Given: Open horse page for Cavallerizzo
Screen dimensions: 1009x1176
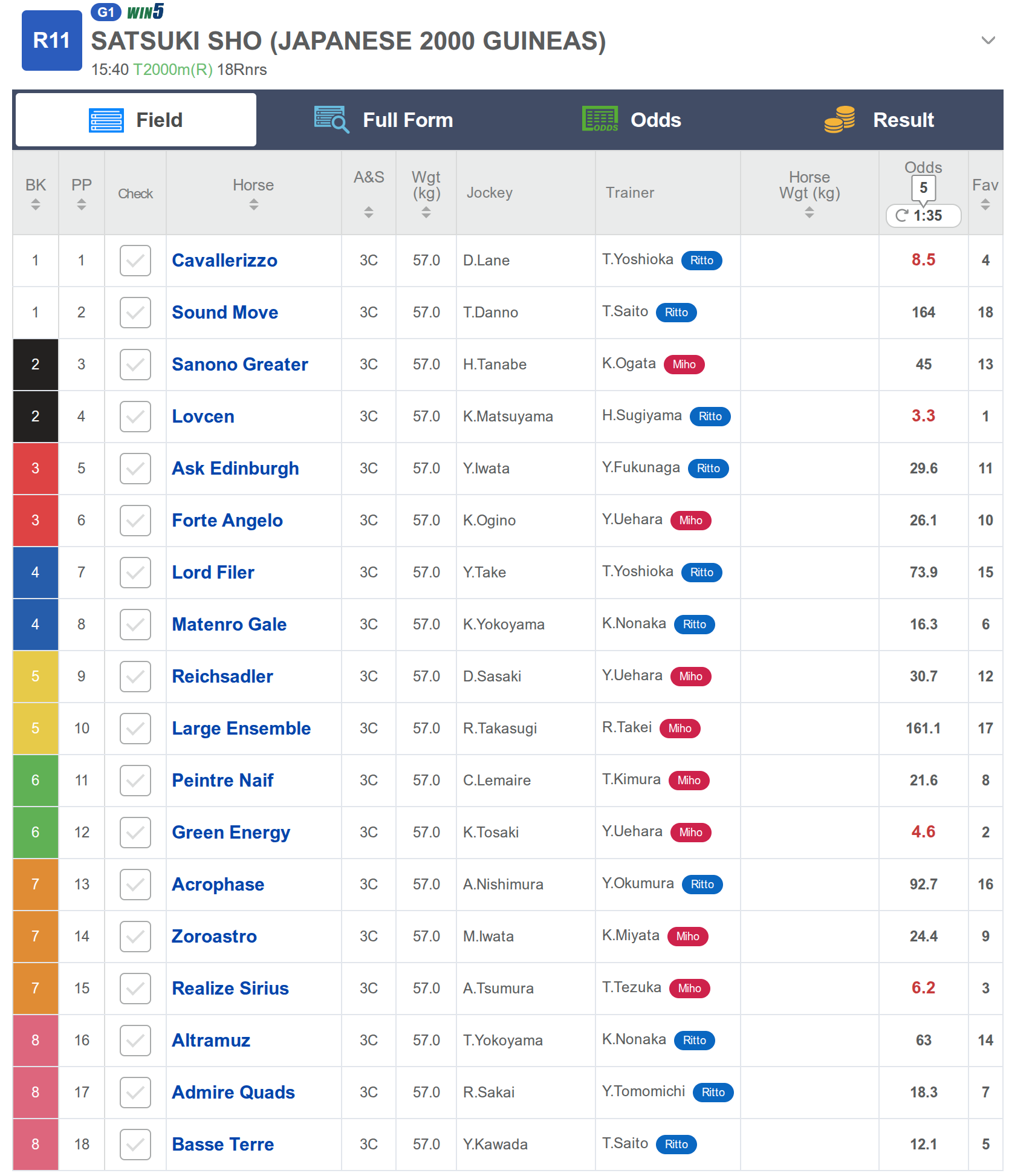Looking at the screenshot, I should 225,261.
